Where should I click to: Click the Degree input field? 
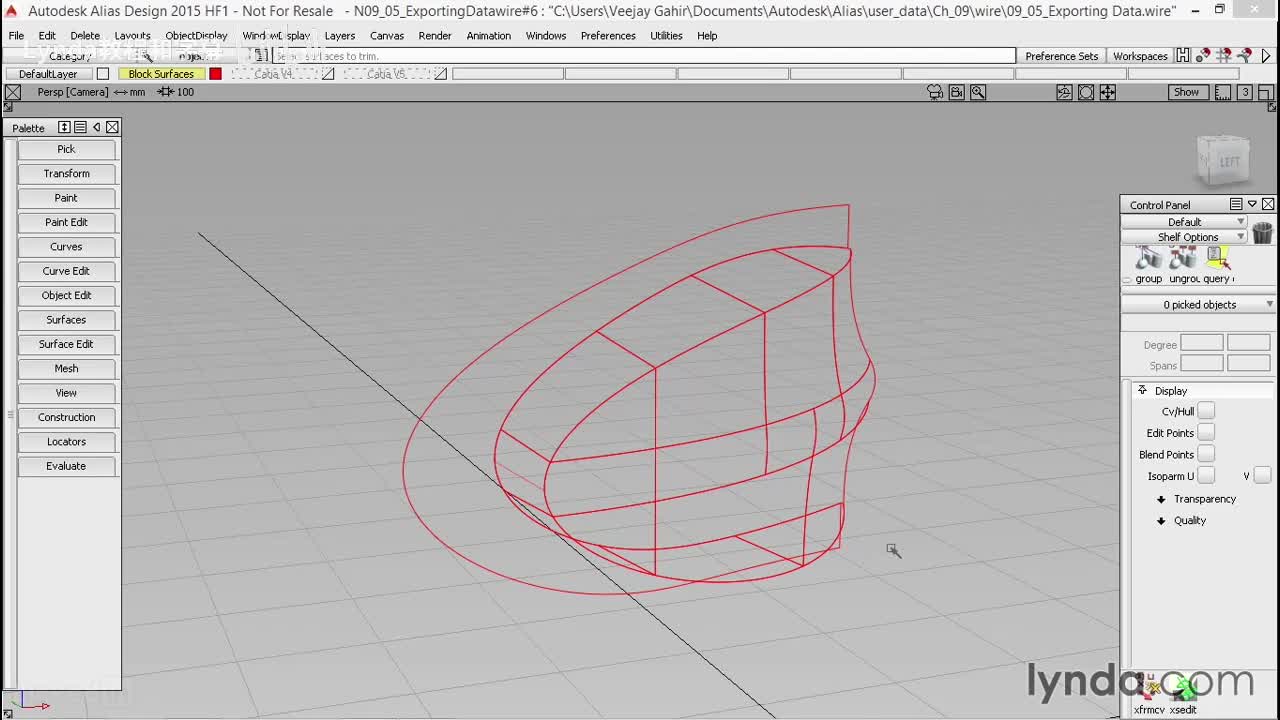point(1202,344)
